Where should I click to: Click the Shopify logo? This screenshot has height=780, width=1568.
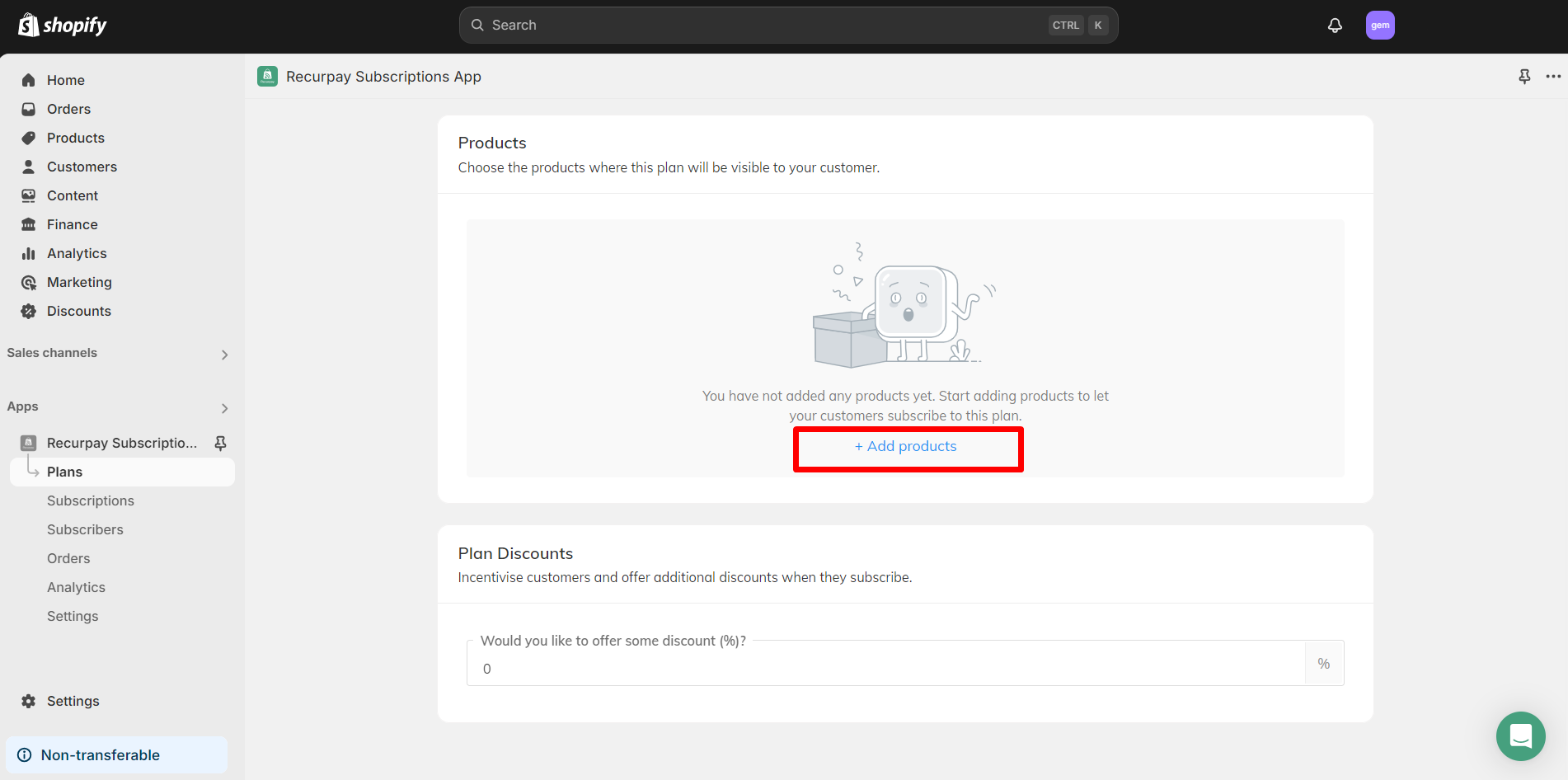click(x=63, y=26)
